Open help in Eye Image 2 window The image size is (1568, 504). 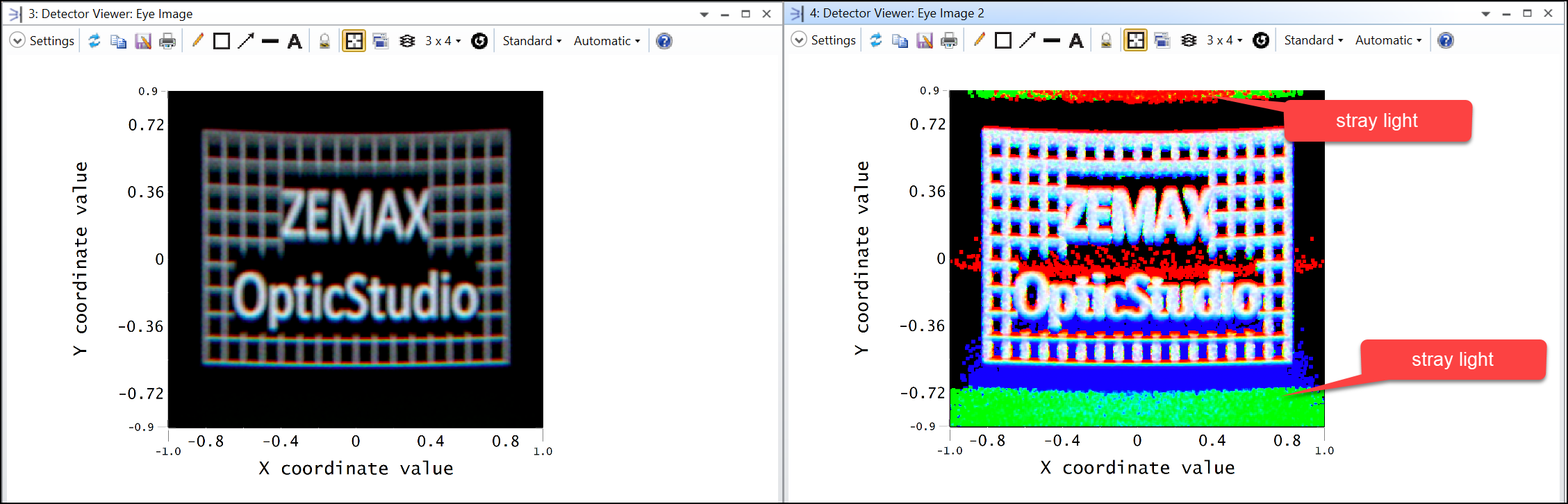[x=1446, y=40]
